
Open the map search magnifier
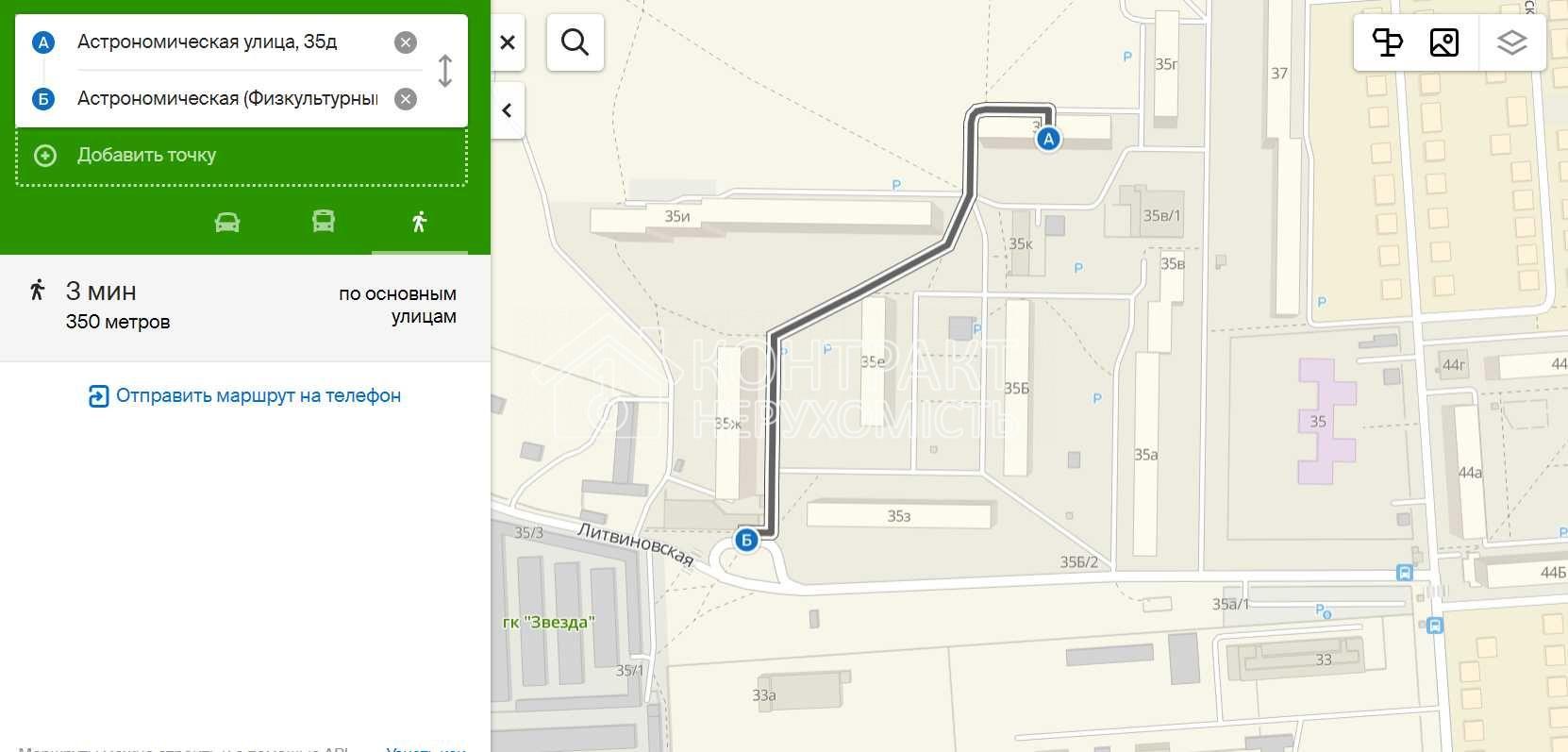[x=575, y=42]
